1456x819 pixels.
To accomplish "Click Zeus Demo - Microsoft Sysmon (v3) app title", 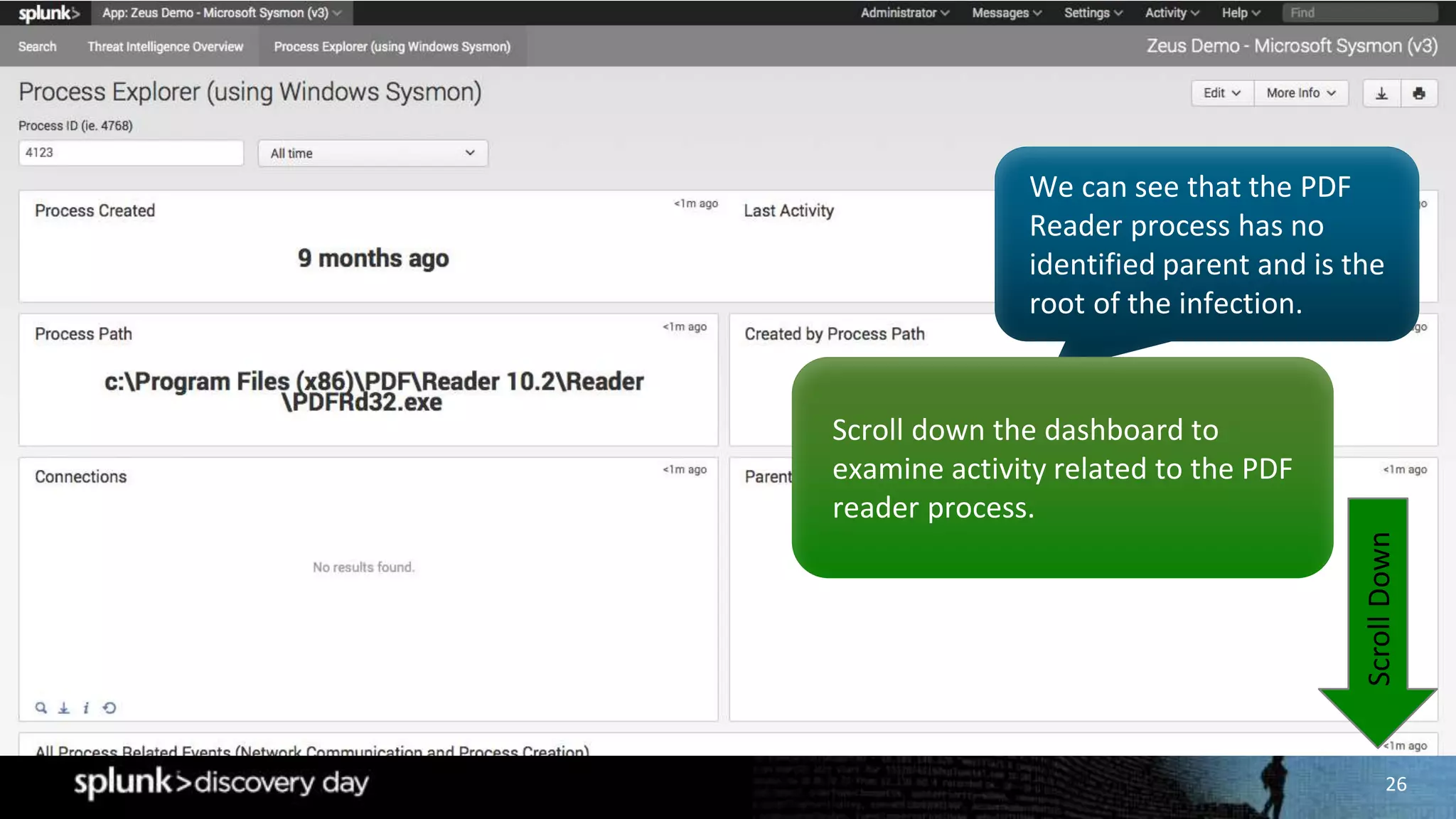I will pos(1292,46).
